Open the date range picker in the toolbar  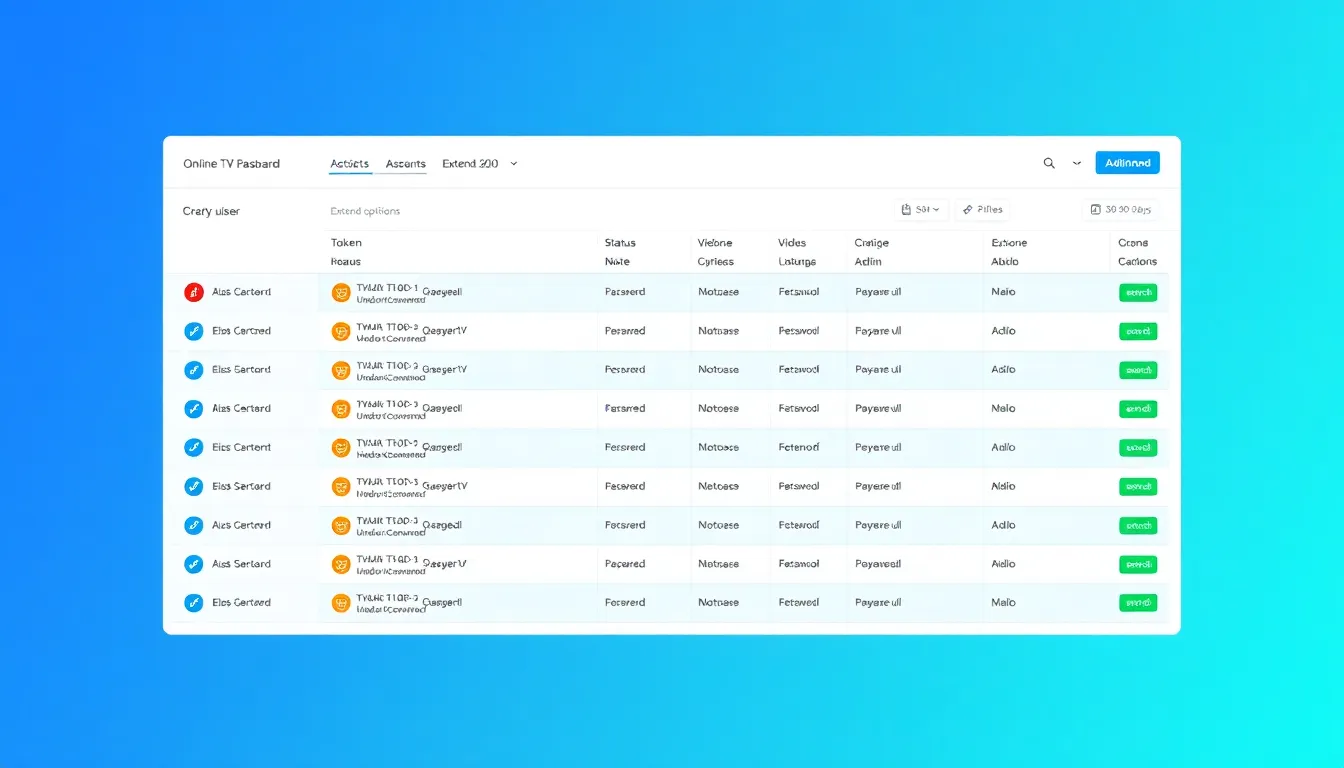(x=1121, y=210)
